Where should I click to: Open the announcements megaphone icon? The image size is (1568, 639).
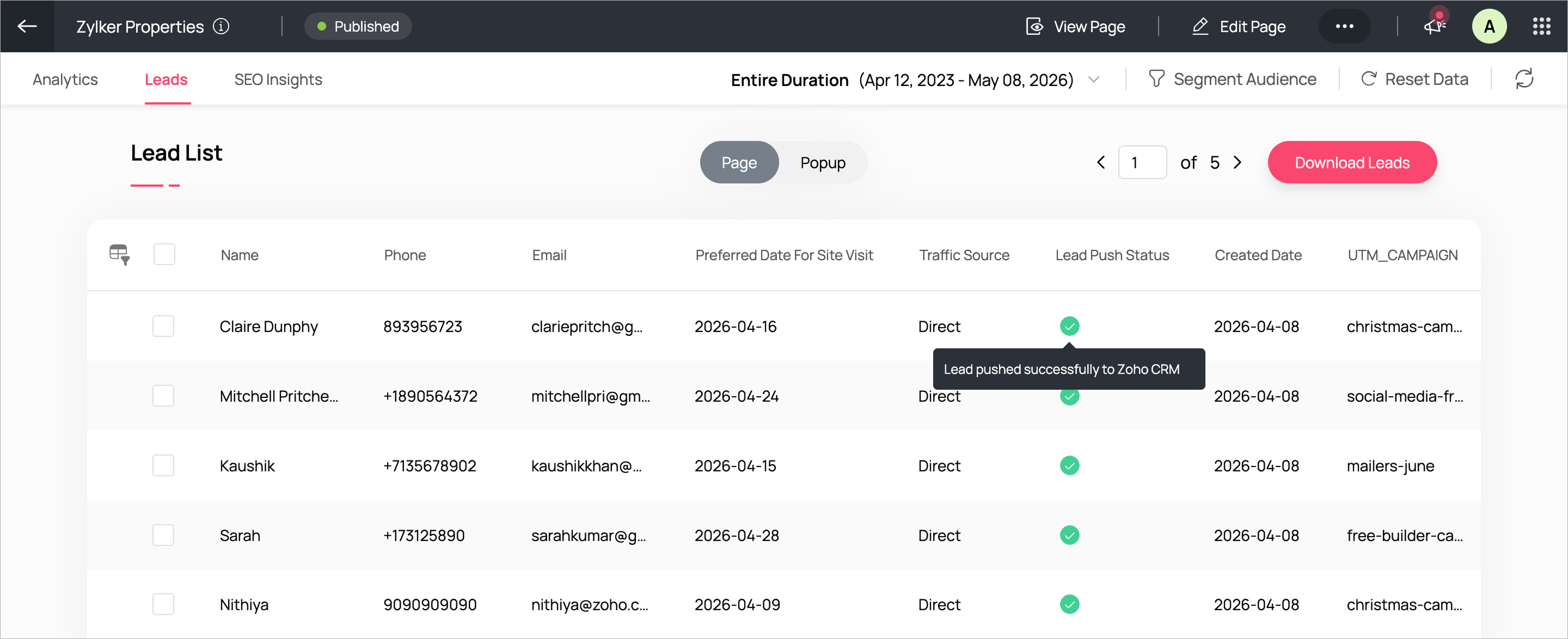coord(1434,26)
